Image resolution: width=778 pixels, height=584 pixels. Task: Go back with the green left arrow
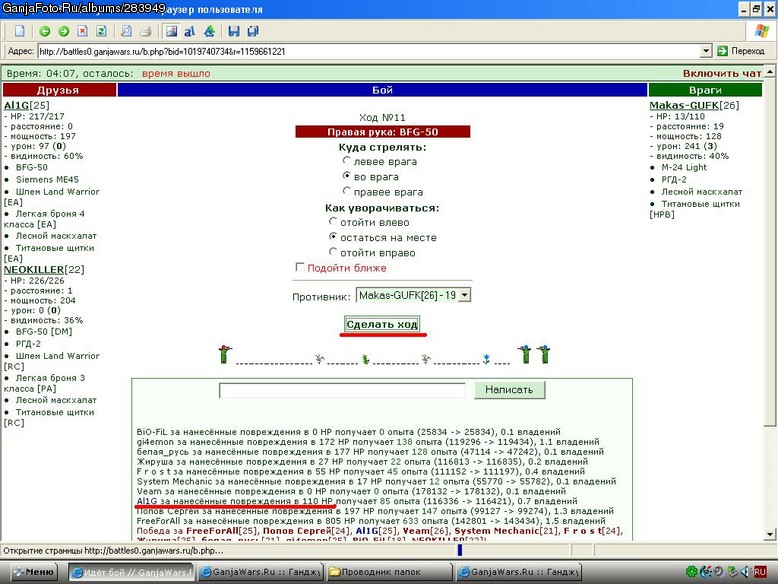tap(45, 31)
